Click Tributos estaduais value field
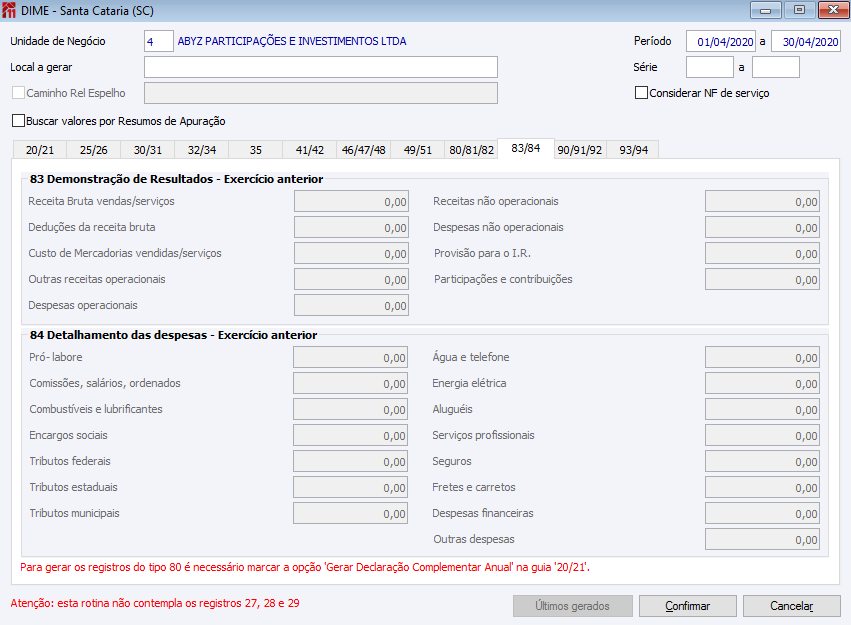 point(350,488)
